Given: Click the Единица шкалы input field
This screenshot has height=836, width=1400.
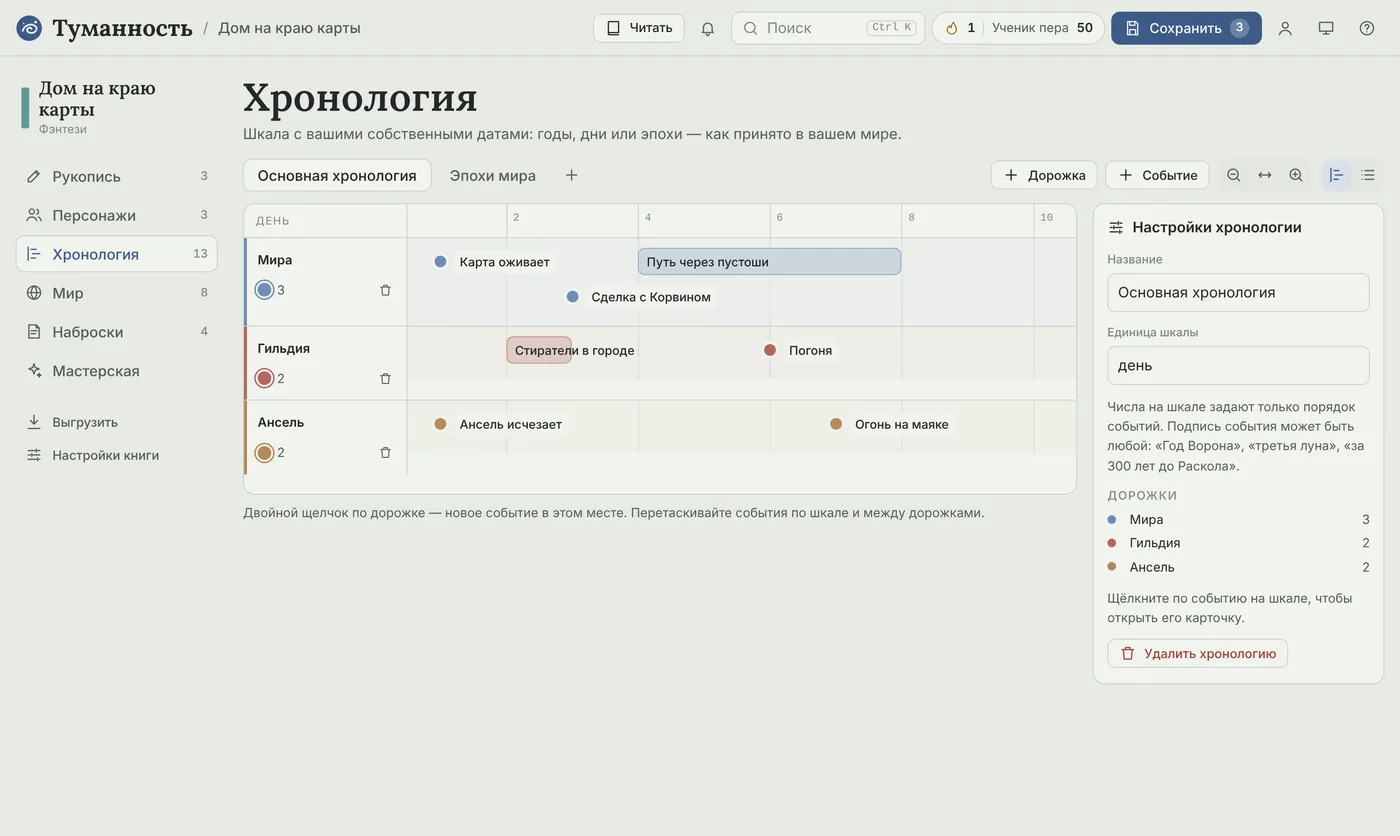Looking at the screenshot, I should pyautogui.click(x=1238, y=365).
